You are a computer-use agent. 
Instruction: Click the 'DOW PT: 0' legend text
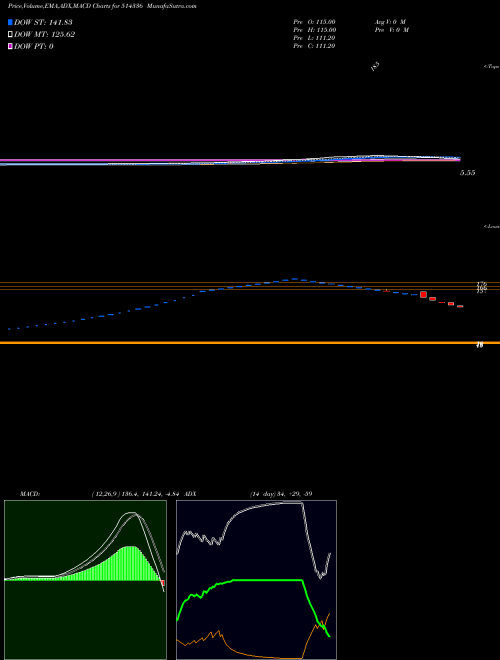(34, 46)
